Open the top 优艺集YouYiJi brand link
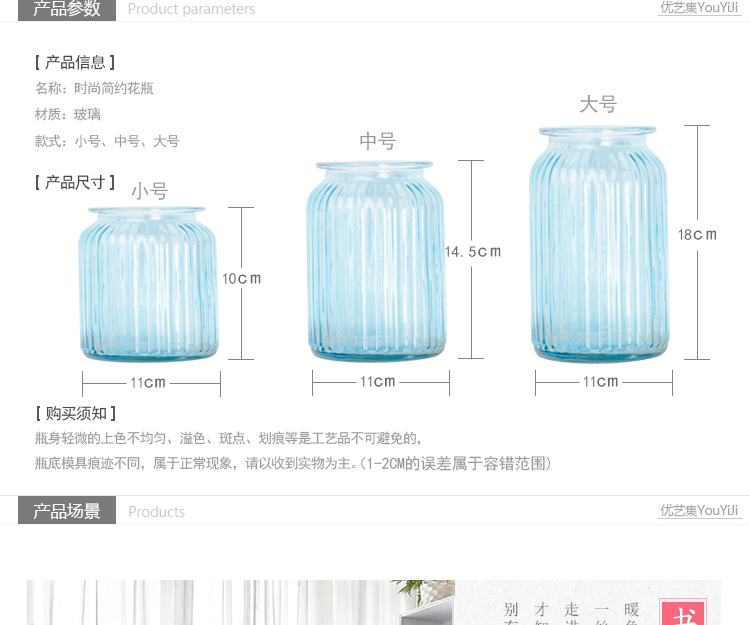Image resolution: width=750 pixels, height=625 pixels. click(699, 8)
